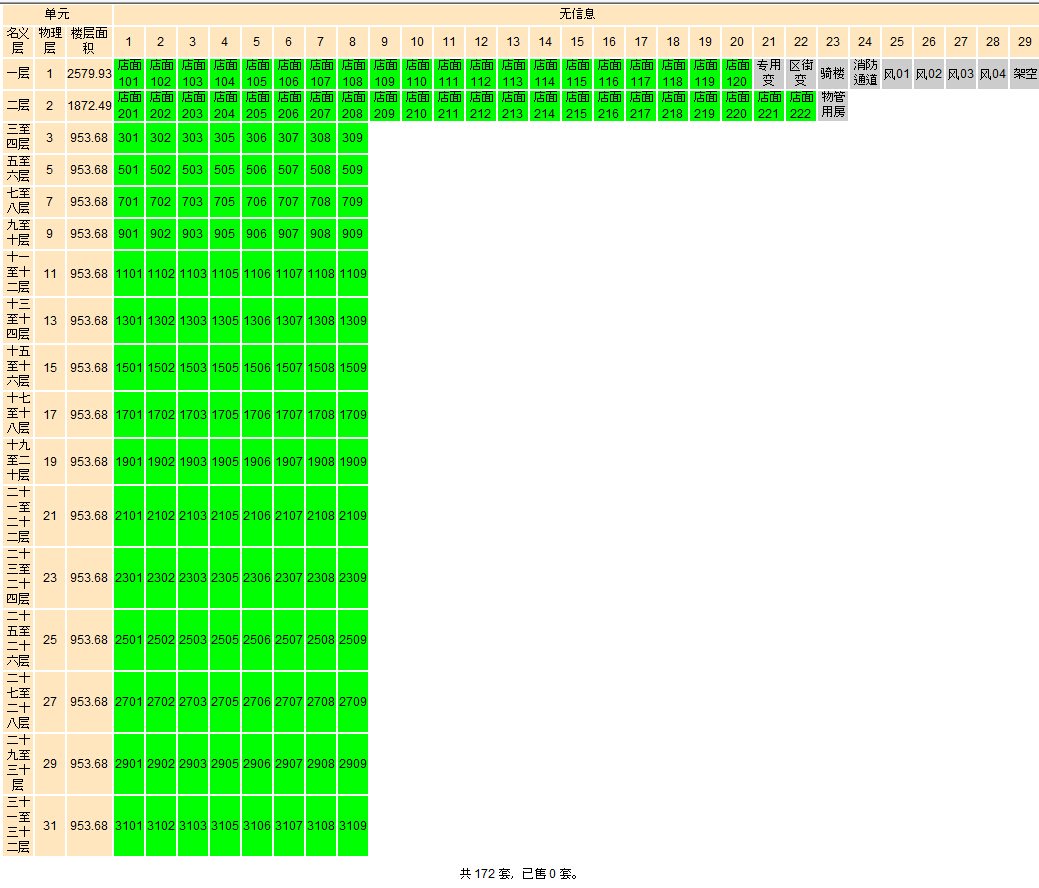The image size is (1039, 888).
Task: Select room 3101
Action: pyautogui.click(x=129, y=826)
